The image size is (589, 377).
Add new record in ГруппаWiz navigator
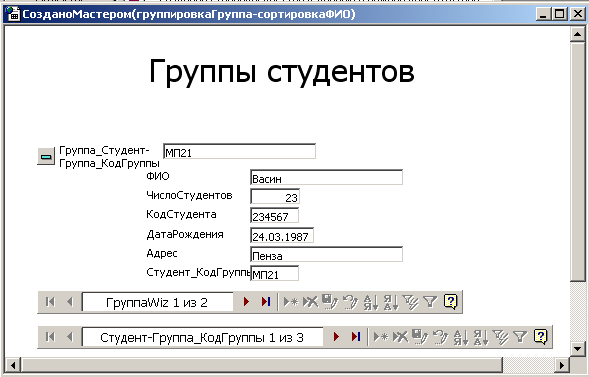coord(291,302)
